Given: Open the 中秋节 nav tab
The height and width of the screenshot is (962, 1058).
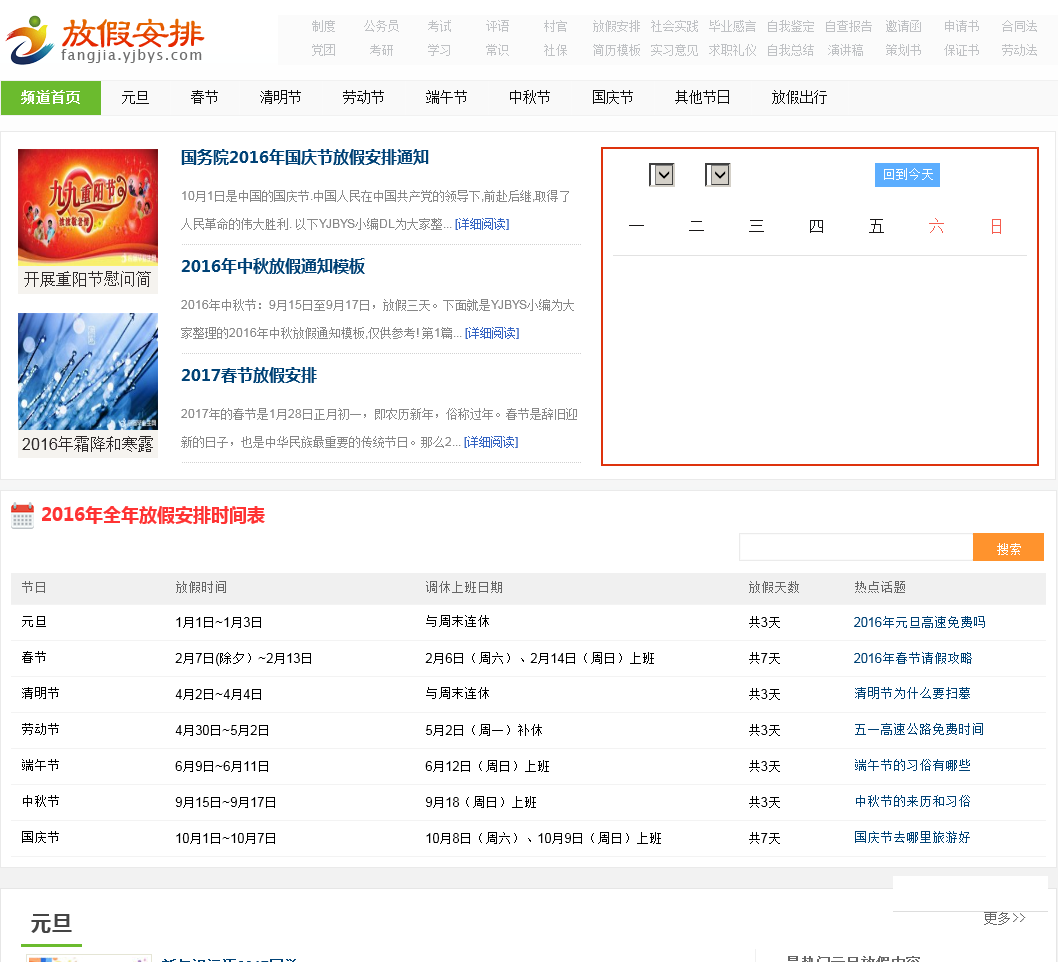Looking at the screenshot, I should click(529, 98).
